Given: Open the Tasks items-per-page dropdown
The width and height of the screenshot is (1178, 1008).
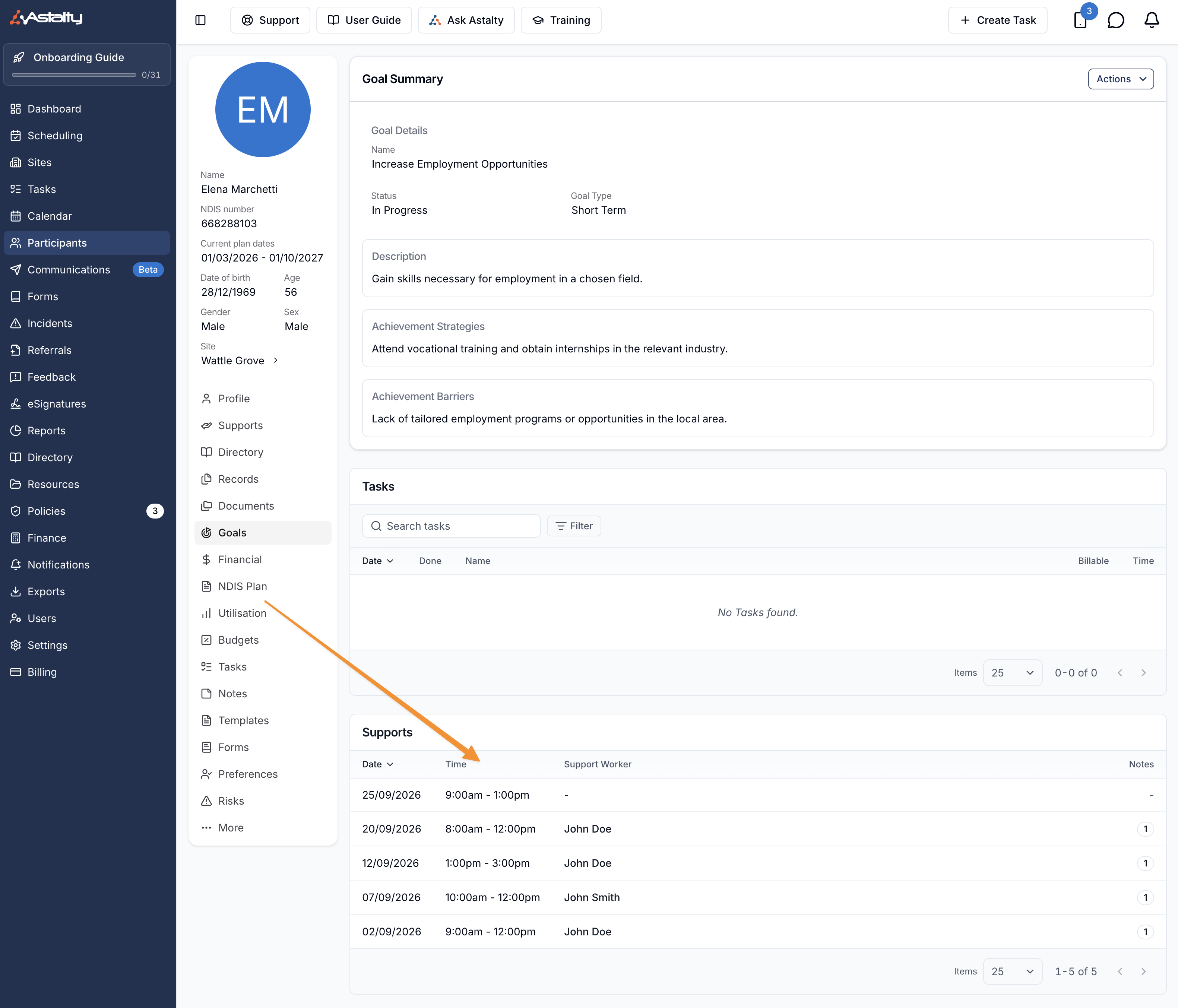Looking at the screenshot, I should [1012, 673].
